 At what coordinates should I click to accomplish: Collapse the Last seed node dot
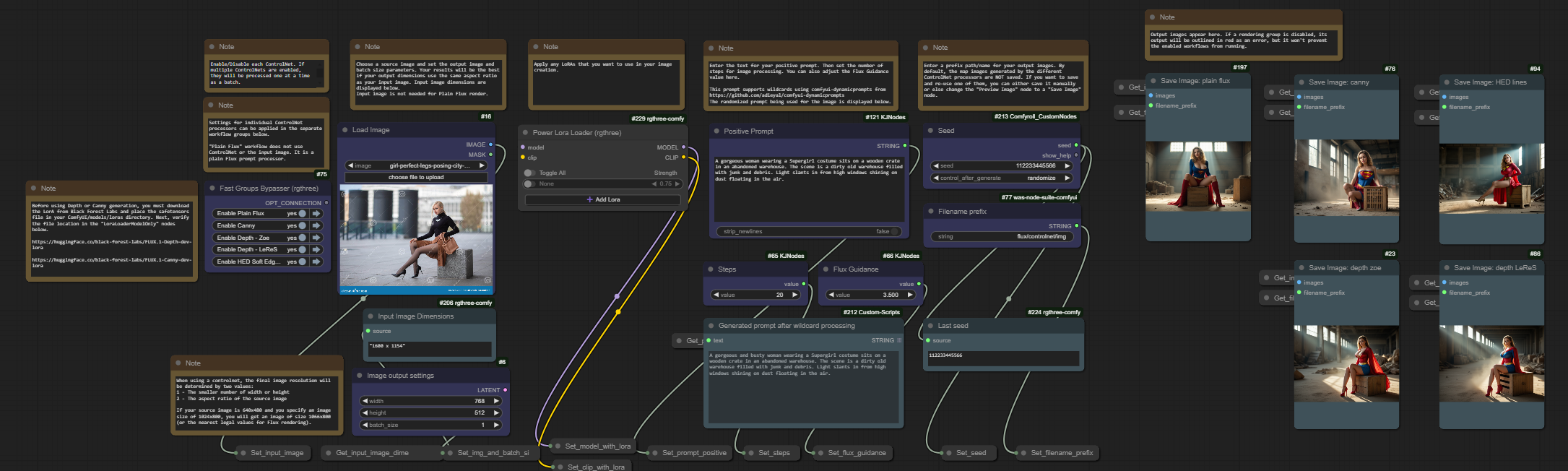(930, 326)
